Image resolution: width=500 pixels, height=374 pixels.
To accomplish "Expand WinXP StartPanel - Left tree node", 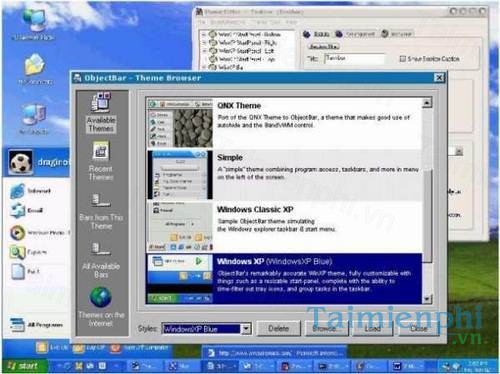I will pyautogui.click(x=204, y=51).
